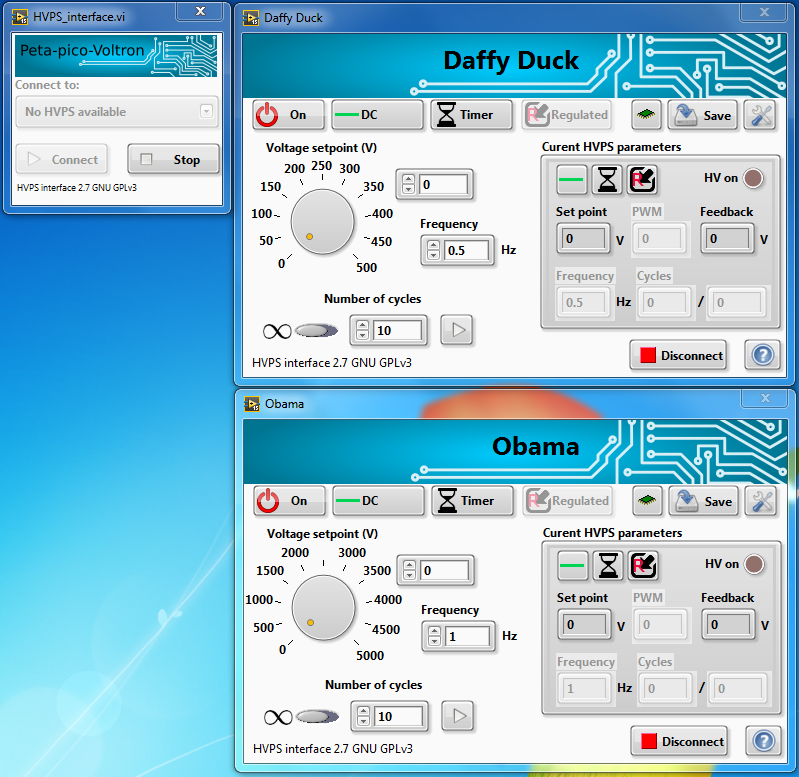This screenshot has height=777, width=799.
Task: Click Set point value in Obama parameters
Action: tap(584, 625)
